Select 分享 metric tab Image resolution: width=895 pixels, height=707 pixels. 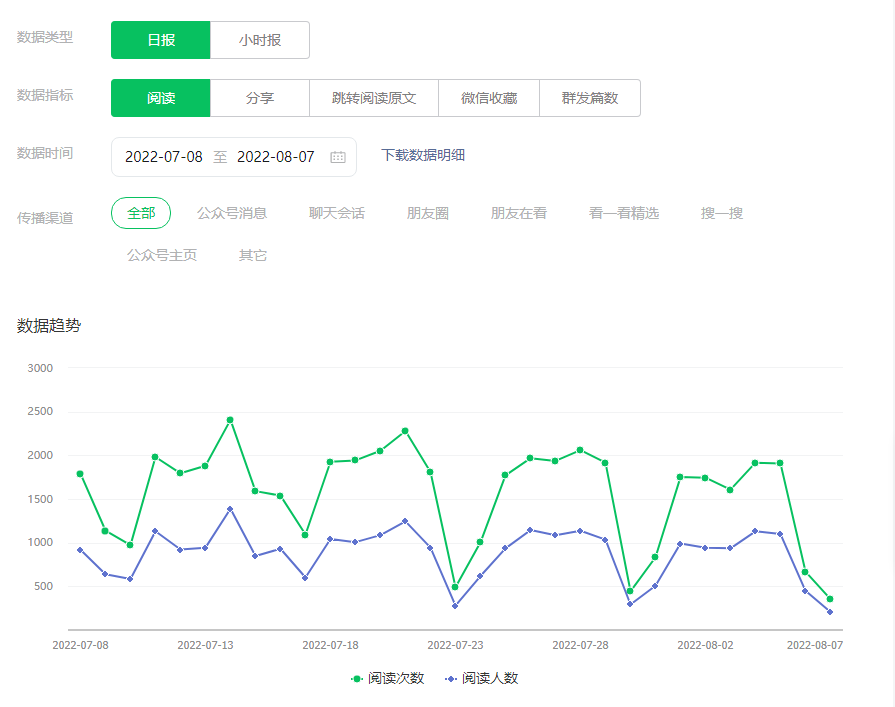[260, 98]
